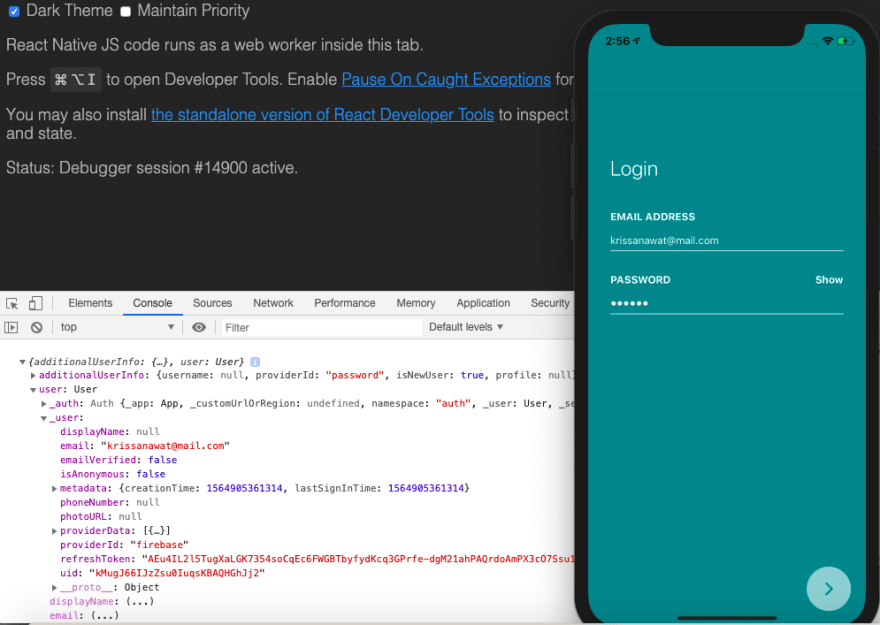The image size is (880, 625).
Task: Click the displayName: (...) getter
Action: coord(102,601)
